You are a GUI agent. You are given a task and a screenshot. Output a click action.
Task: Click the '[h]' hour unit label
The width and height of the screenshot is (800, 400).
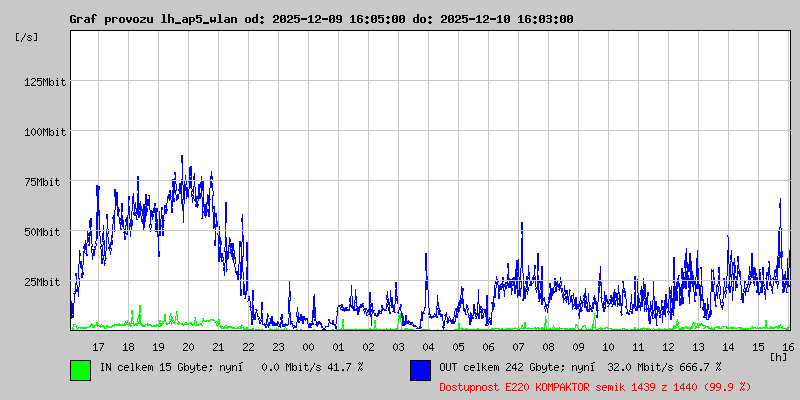tap(779, 356)
